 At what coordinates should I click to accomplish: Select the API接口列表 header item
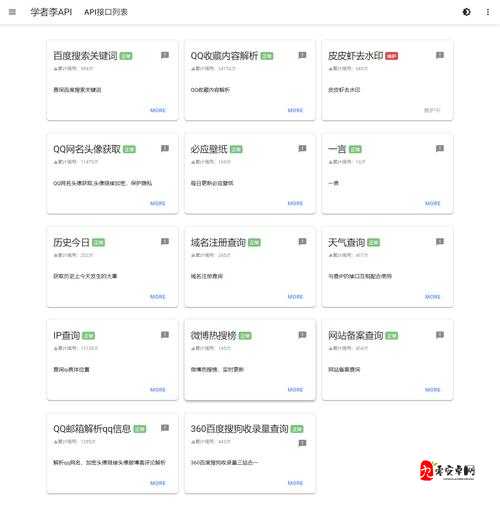(x=106, y=12)
